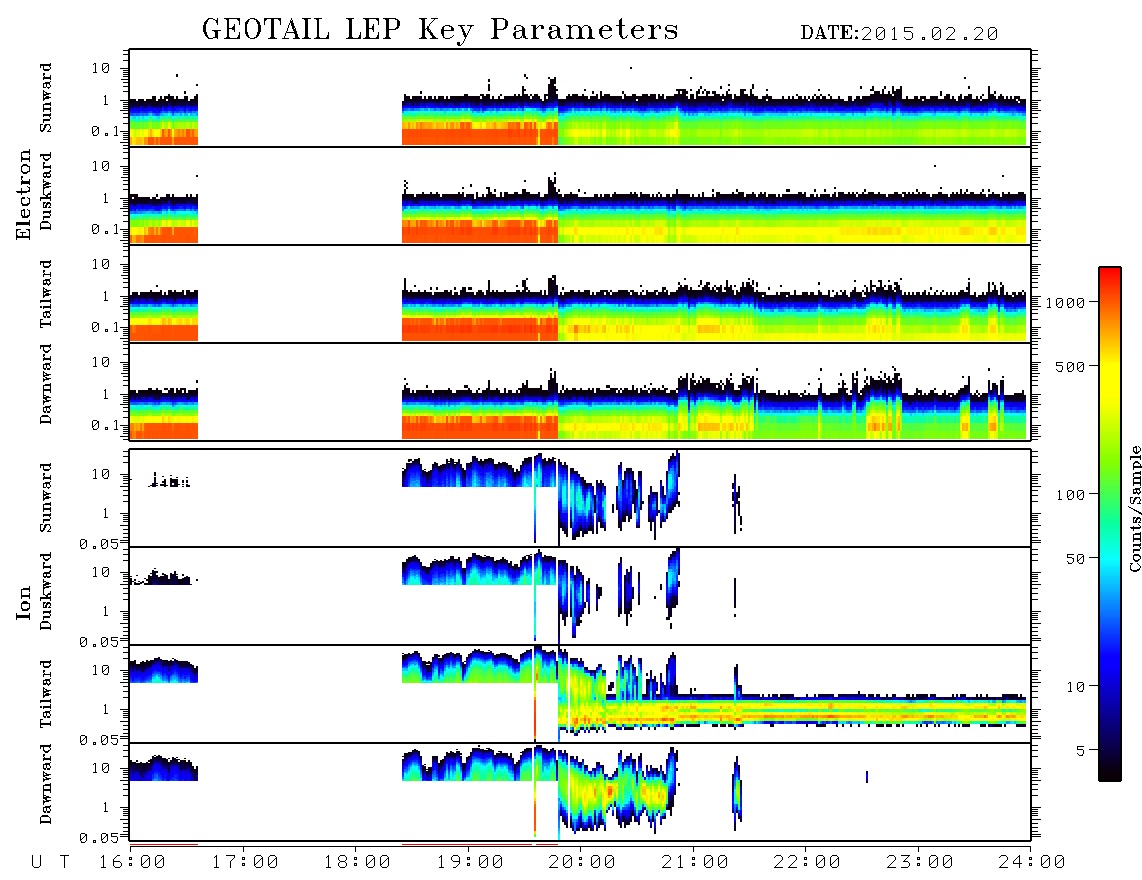Click the 22:00 time axis label
Image resolution: width=1142 pixels, height=880 pixels.
tap(807, 863)
